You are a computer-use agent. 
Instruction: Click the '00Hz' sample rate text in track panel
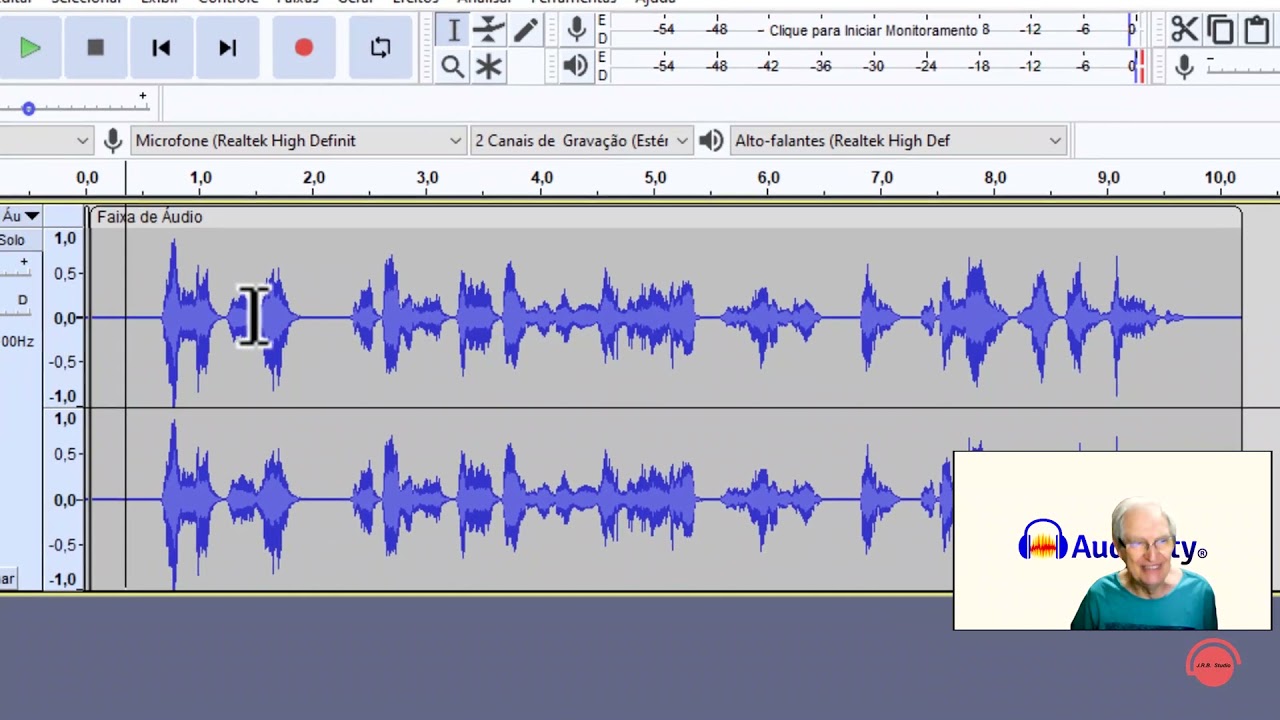(18, 341)
